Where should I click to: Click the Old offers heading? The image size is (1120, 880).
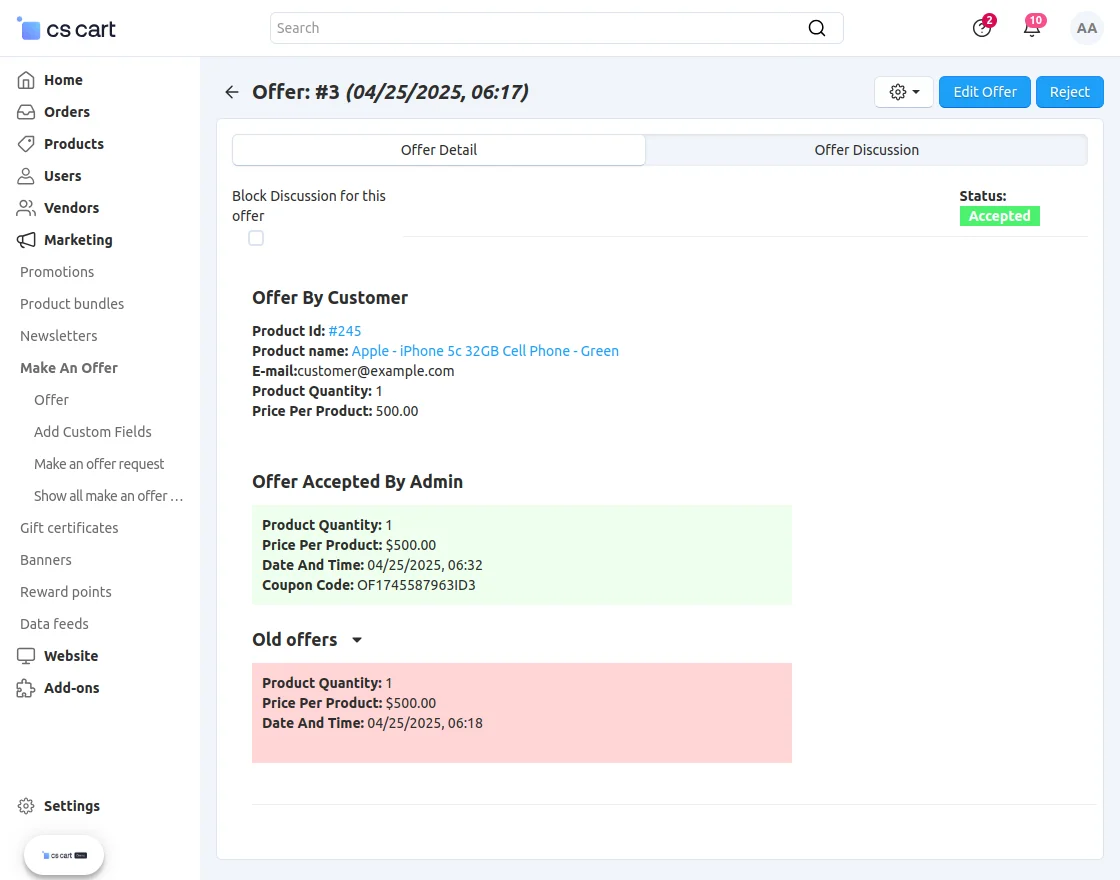click(x=294, y=640)
